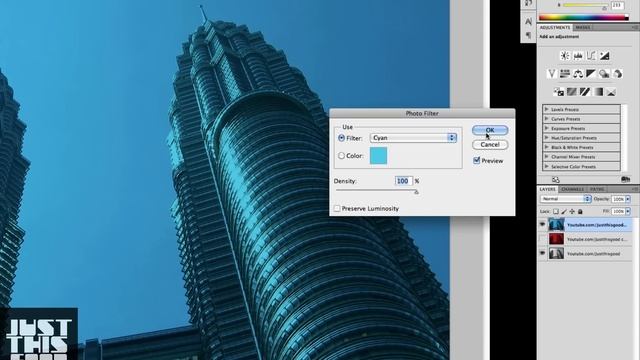Screen dimensions: 640x360
Task: Expand Hue/Saturation Presets
Action: point(547,138)
